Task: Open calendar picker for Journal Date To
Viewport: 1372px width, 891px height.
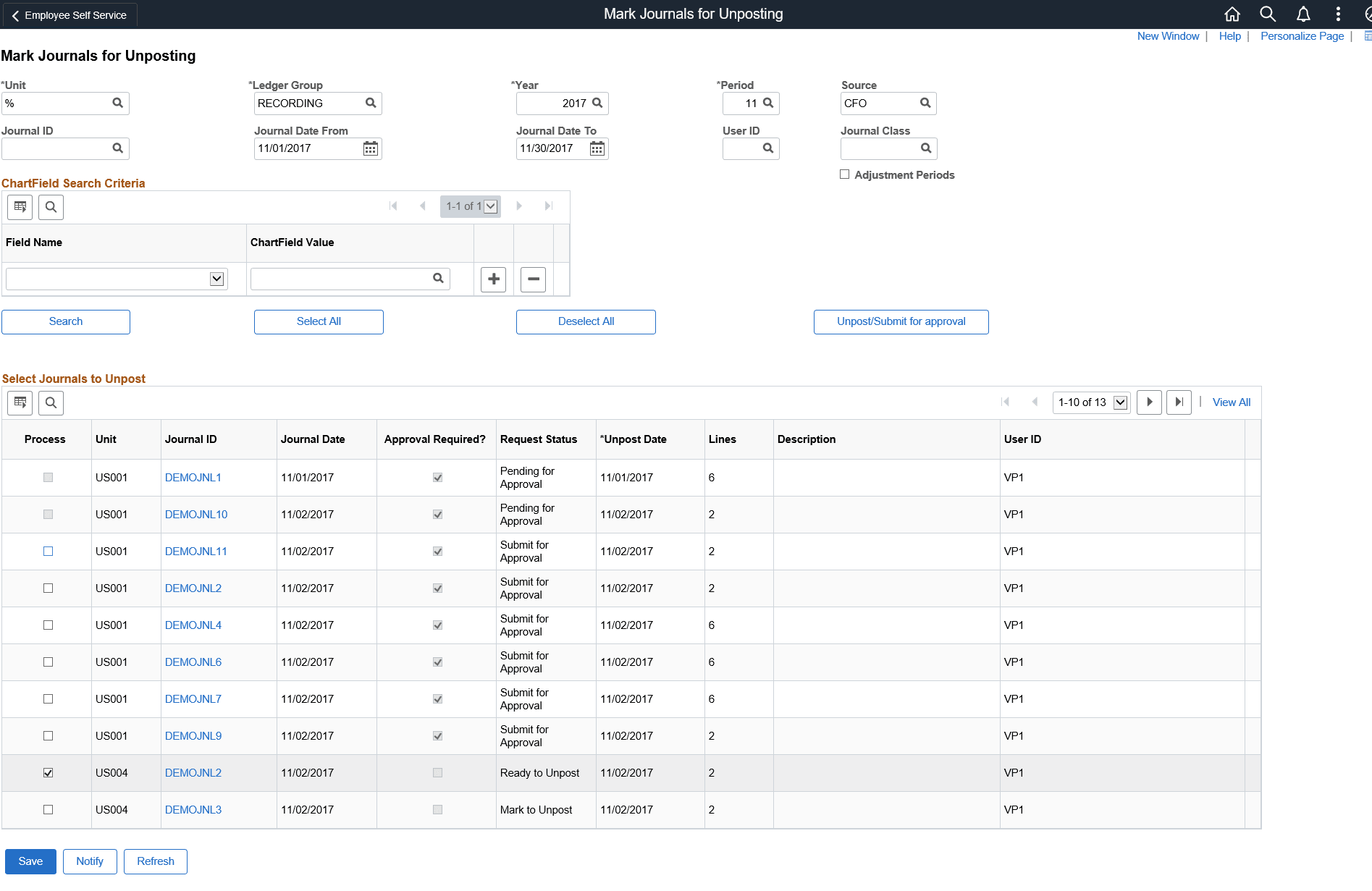Action: pyautogui.click(x=597, y=148)
